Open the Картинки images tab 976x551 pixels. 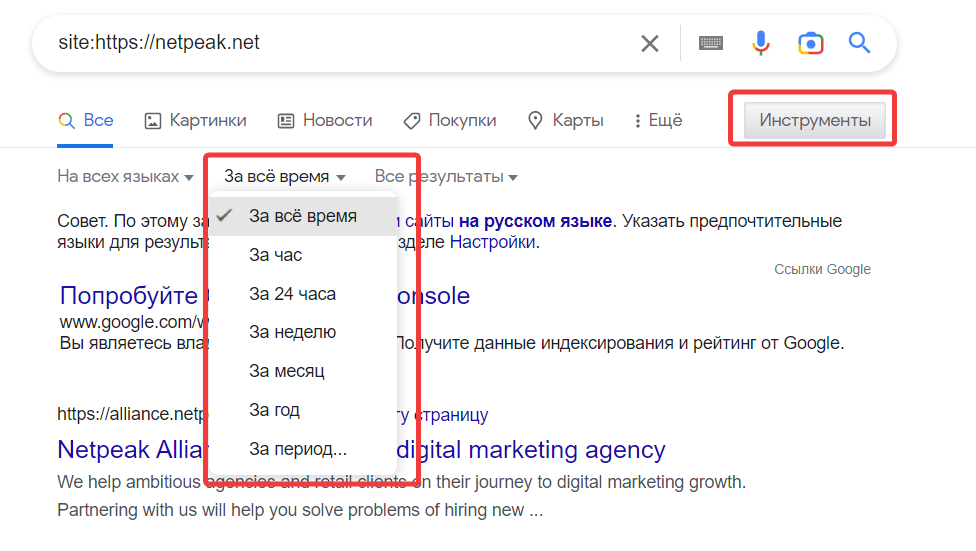tap(195, 121)
